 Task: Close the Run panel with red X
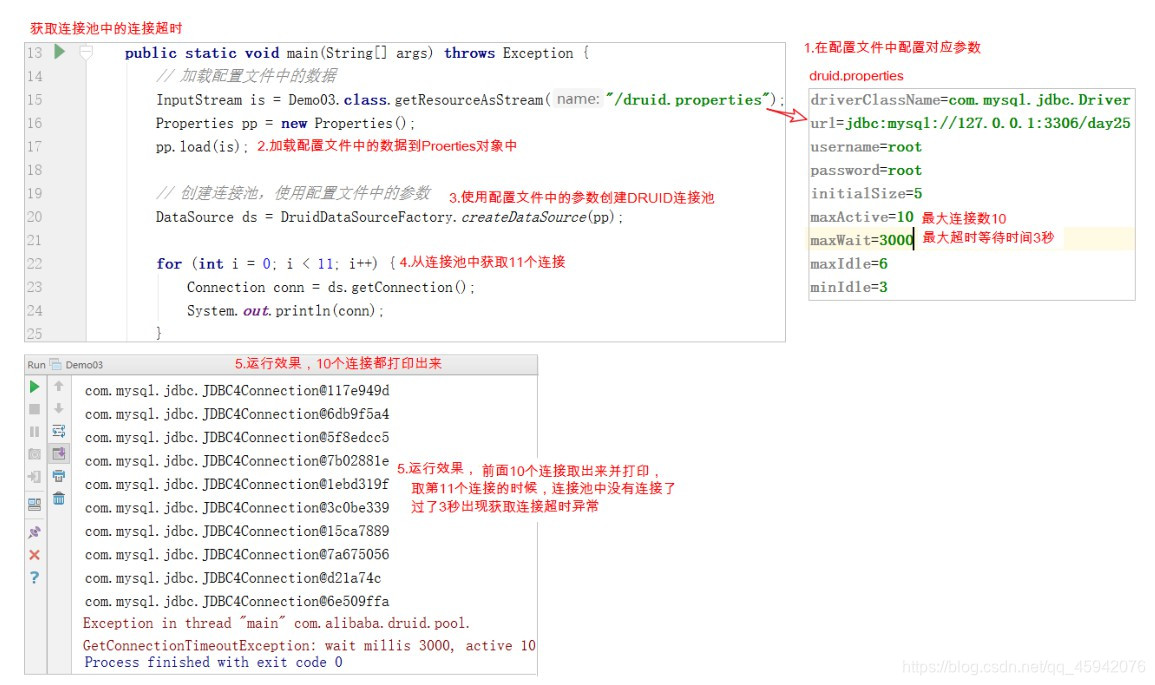tap(35, 555)
